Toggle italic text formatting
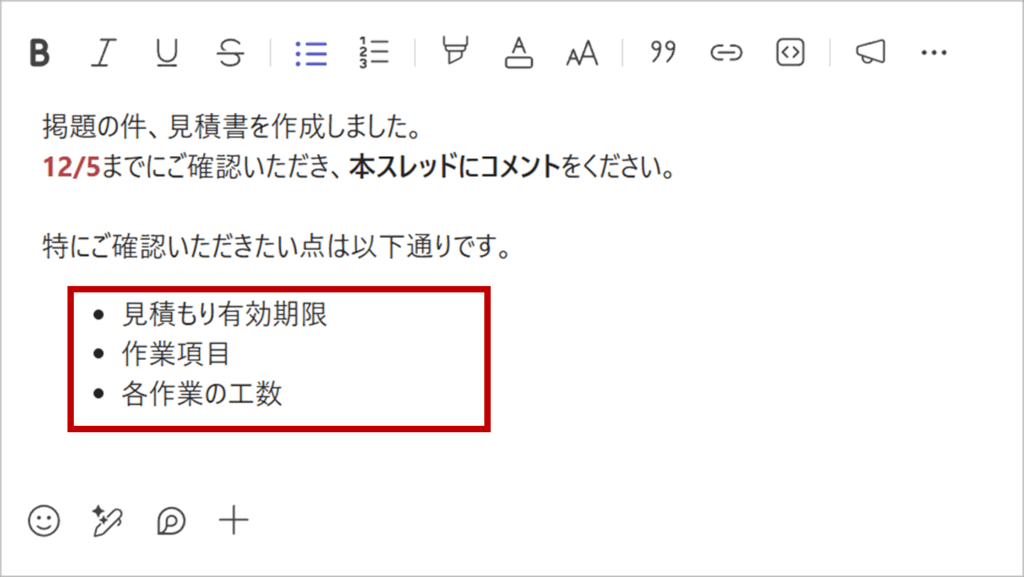 coord(101,53)
